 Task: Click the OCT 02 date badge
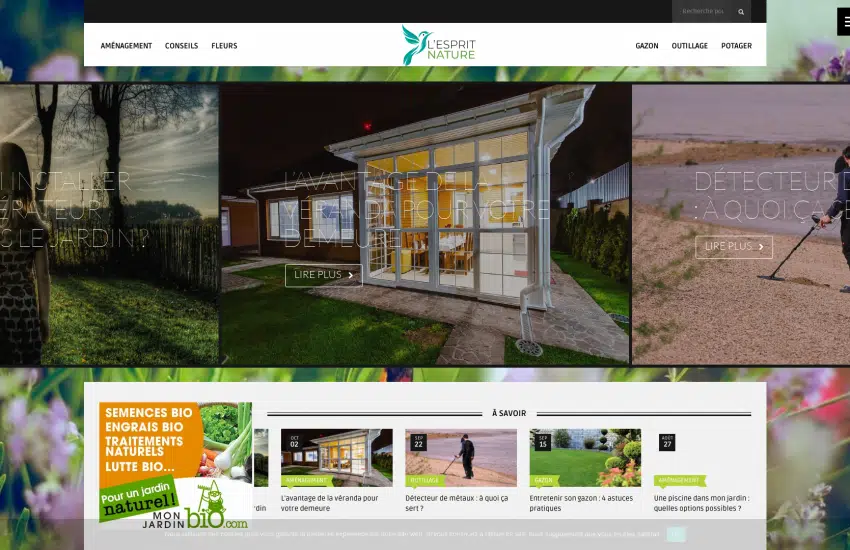[294, 442]
